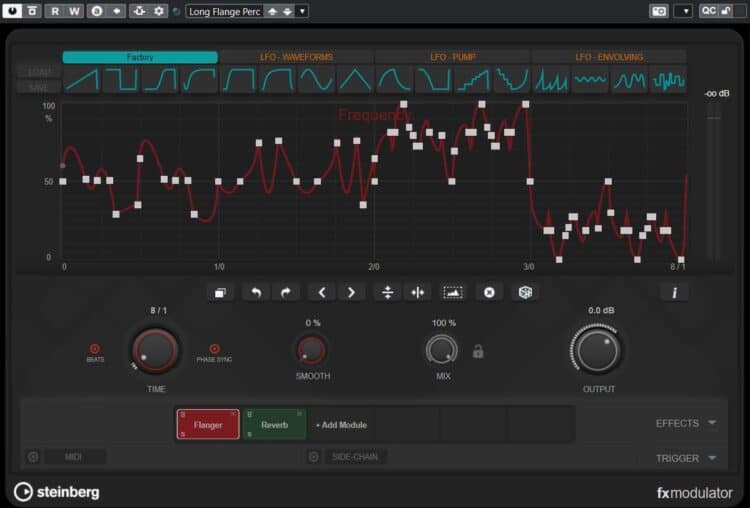Click the SIDE-CHAIN label button

click(x=355, y=457)
